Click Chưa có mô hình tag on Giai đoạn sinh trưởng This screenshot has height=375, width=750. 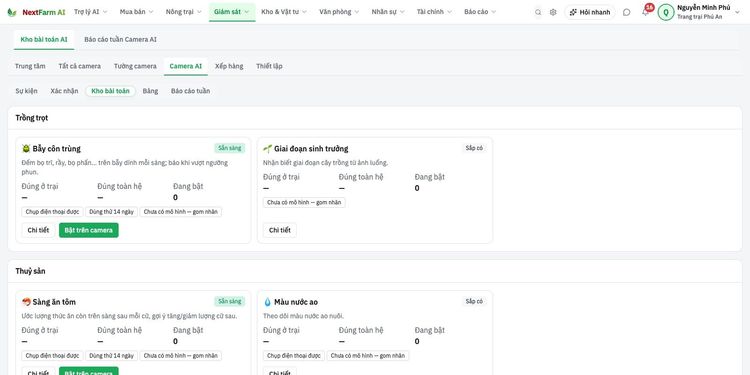coord(304,202)
